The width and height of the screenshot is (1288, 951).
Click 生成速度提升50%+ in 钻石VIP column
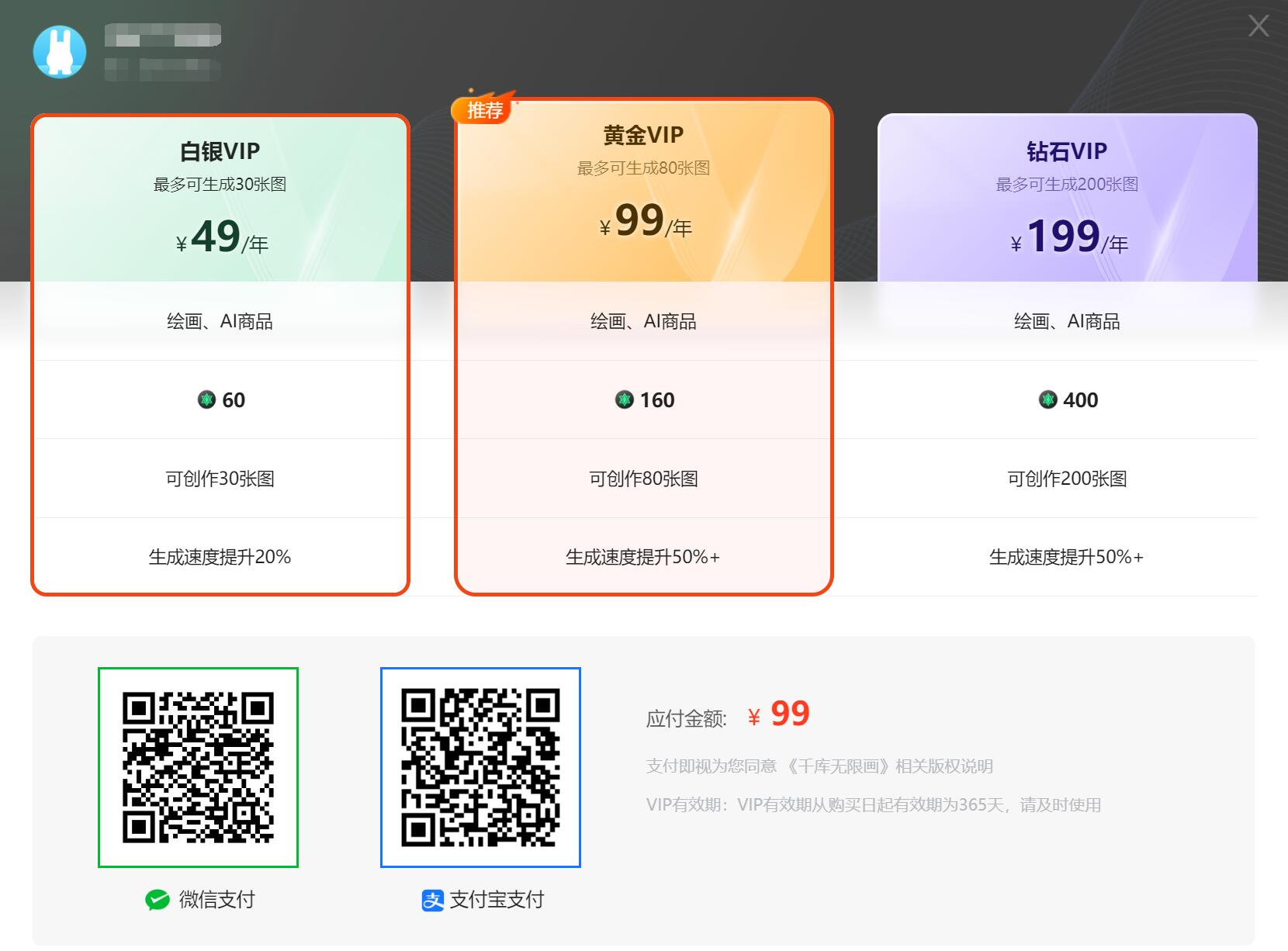(x=1067, y=557)
